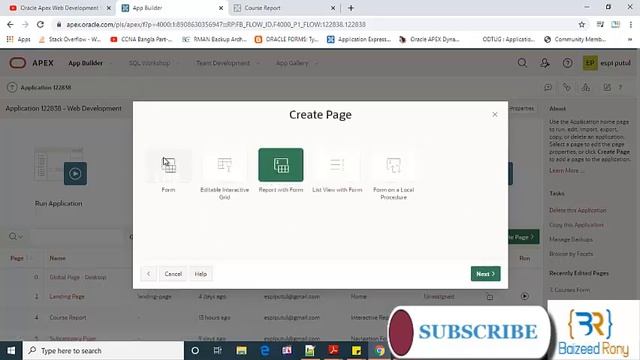Open Cortana circle on taskbar
This screenshot has width=640, height=360.
coord(195,351)
